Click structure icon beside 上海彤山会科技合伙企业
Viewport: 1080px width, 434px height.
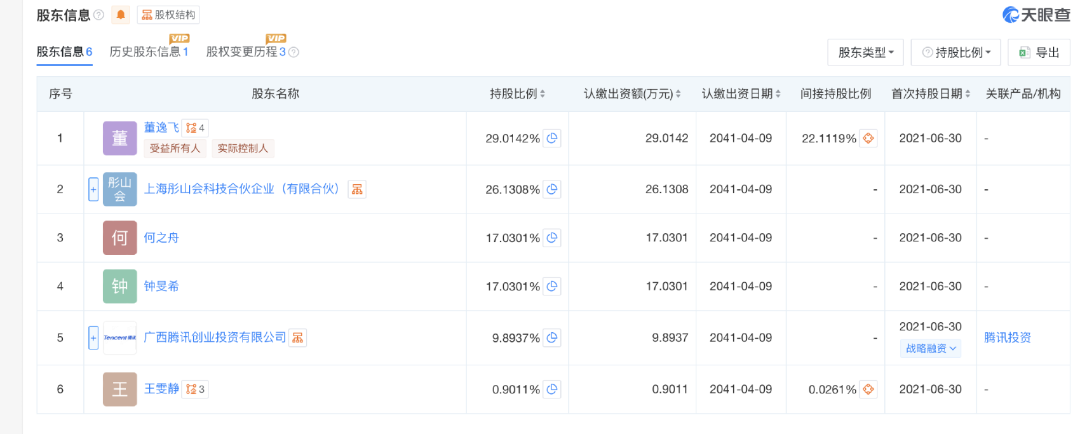click(x=357, y=189)
